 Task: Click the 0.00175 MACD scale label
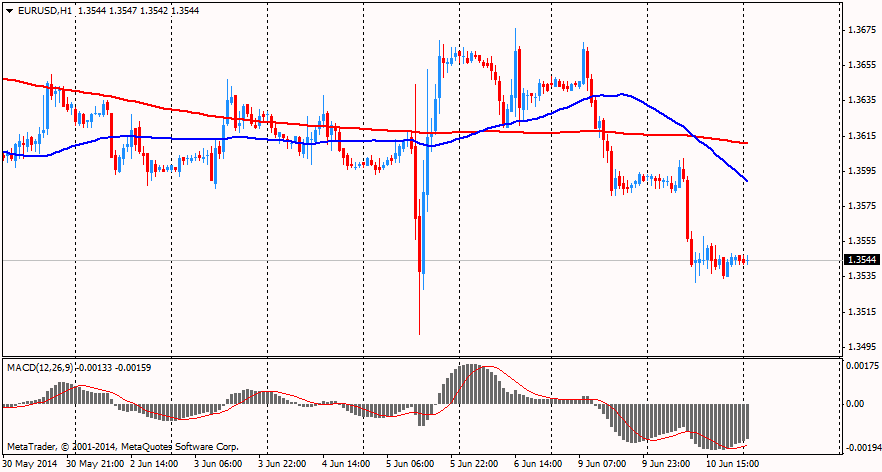[862, 366]
